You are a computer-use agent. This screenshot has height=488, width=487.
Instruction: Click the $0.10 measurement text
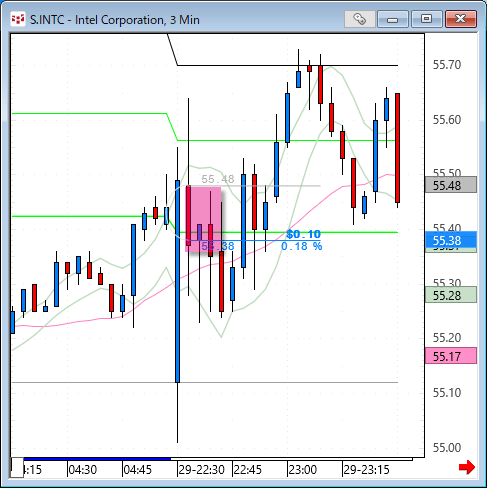pos(303,234)
